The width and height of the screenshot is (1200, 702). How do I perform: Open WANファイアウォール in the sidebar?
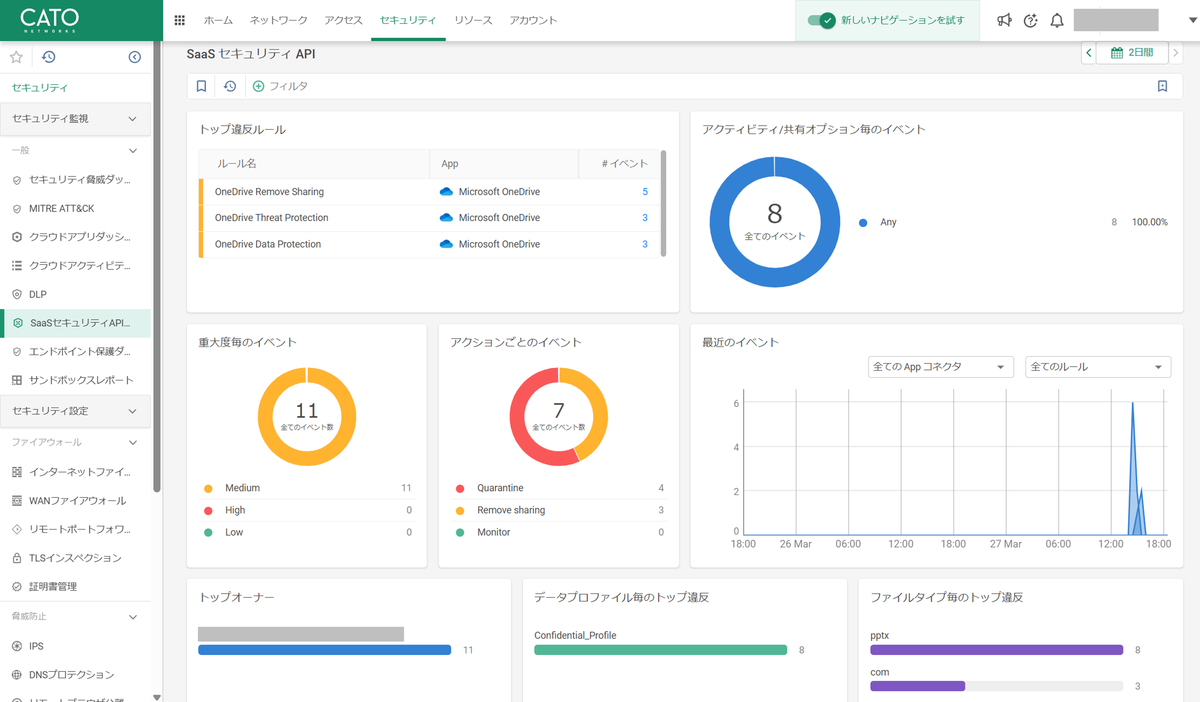tap(77, 501)
